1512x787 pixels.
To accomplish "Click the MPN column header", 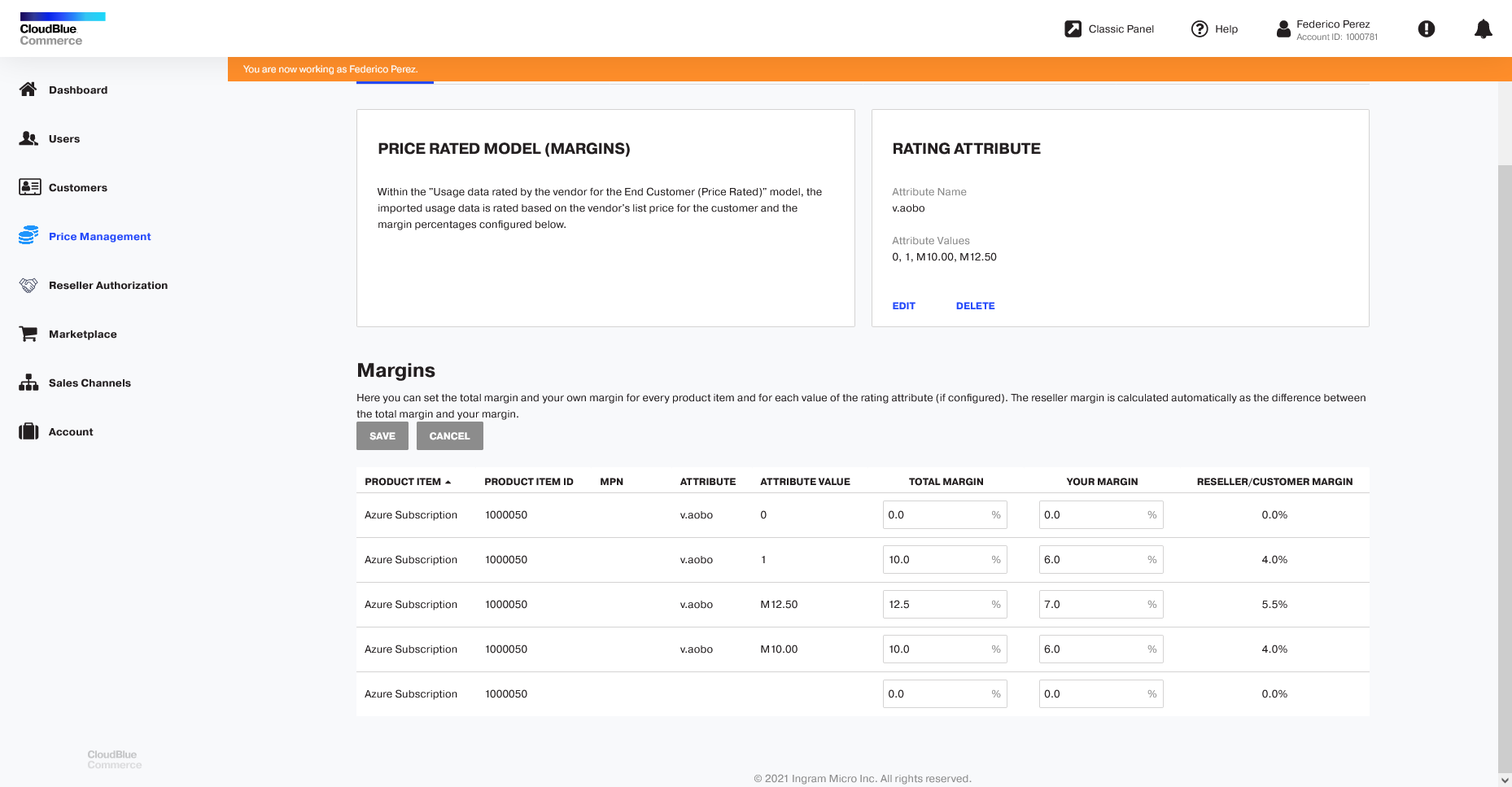I will pyautogui.click(x=612, y=482).
